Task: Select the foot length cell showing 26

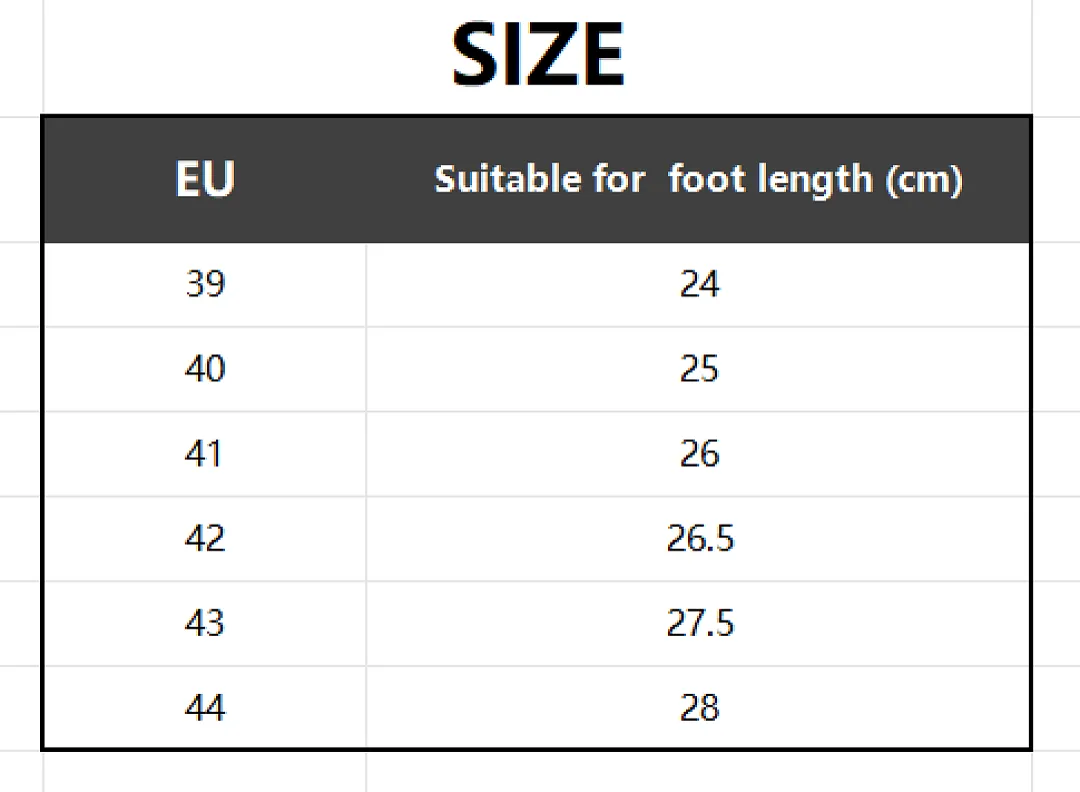Action: tap(698, 454)
